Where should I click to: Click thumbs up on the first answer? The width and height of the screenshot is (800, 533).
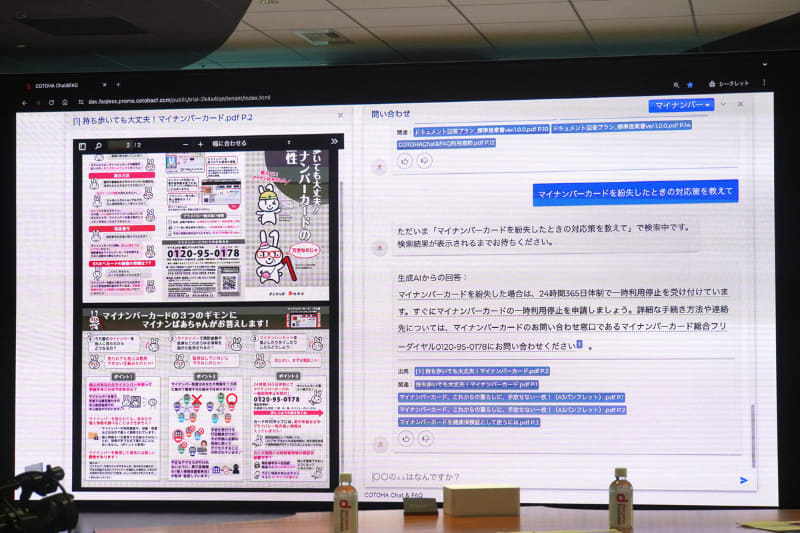coord(405,162)
